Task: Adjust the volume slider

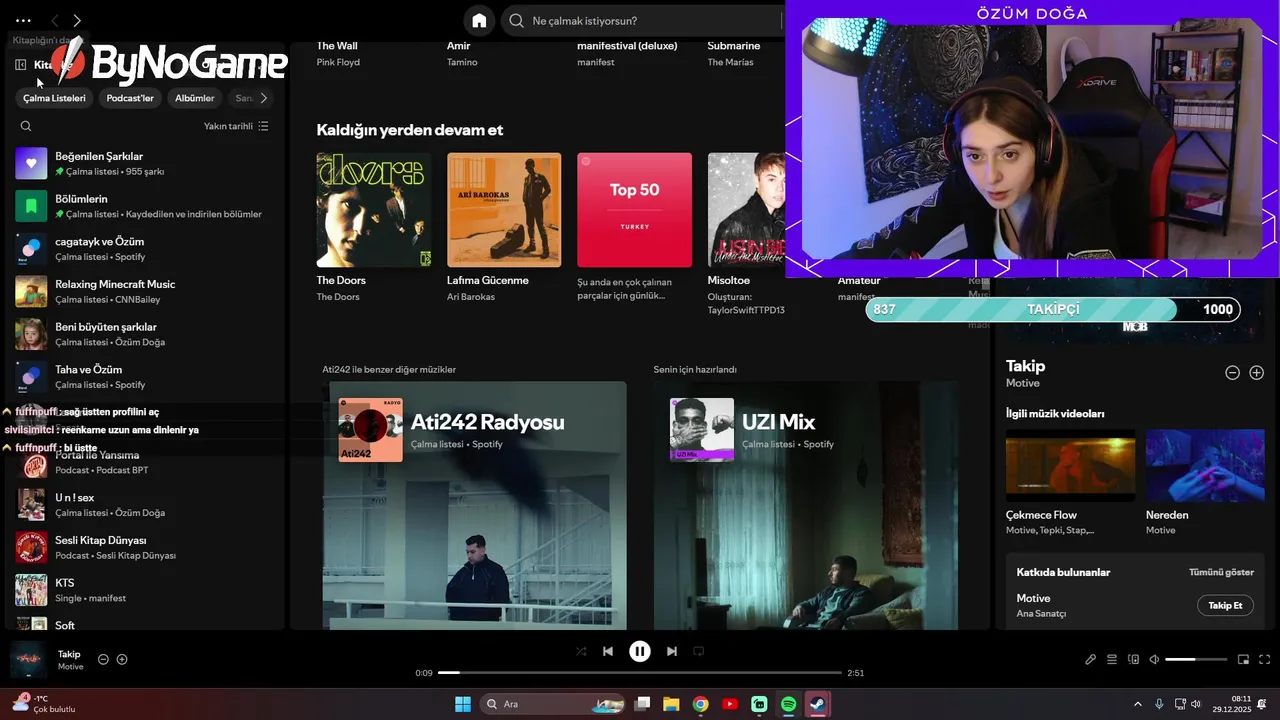Action: point(1196,659)
